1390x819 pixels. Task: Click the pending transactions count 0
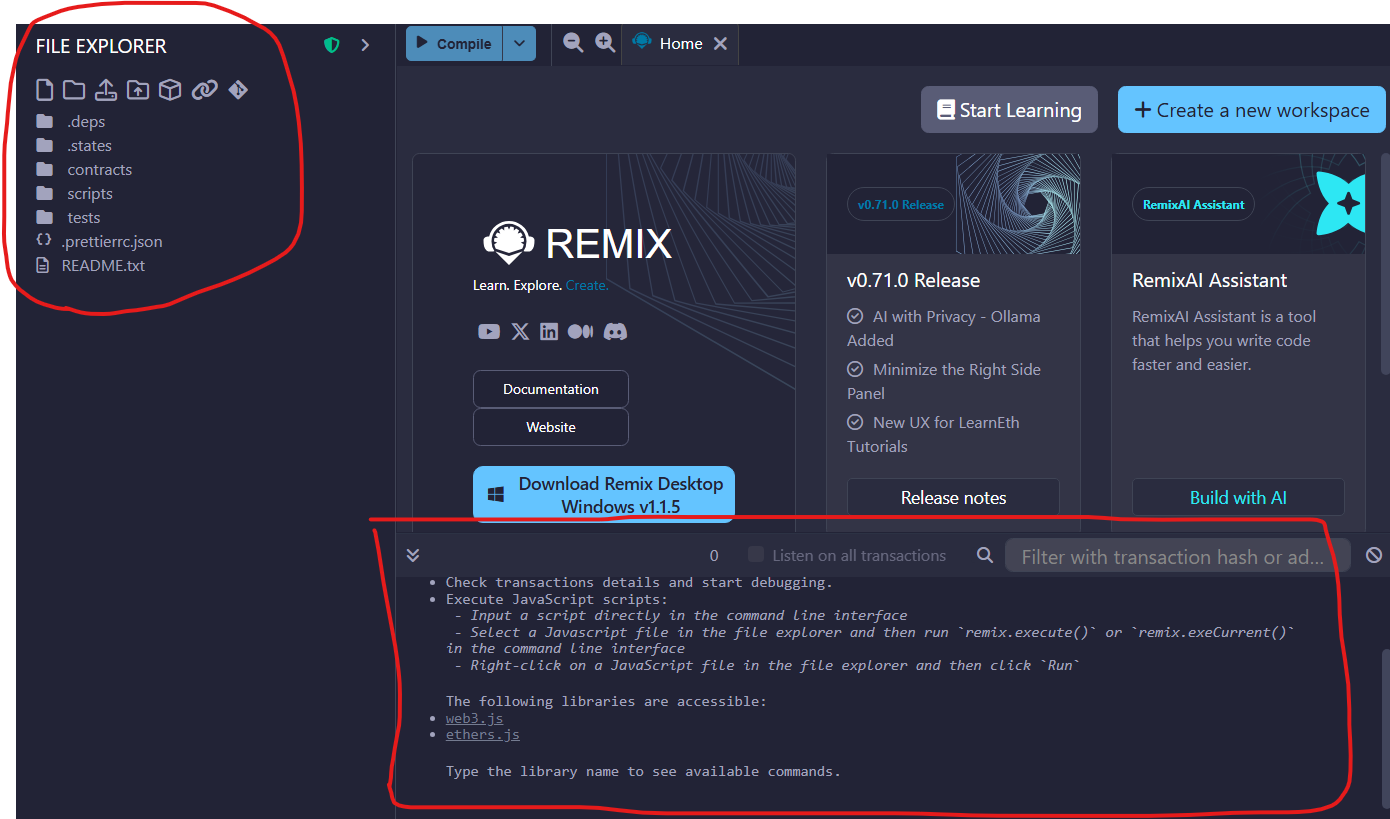tap(714, 556)
